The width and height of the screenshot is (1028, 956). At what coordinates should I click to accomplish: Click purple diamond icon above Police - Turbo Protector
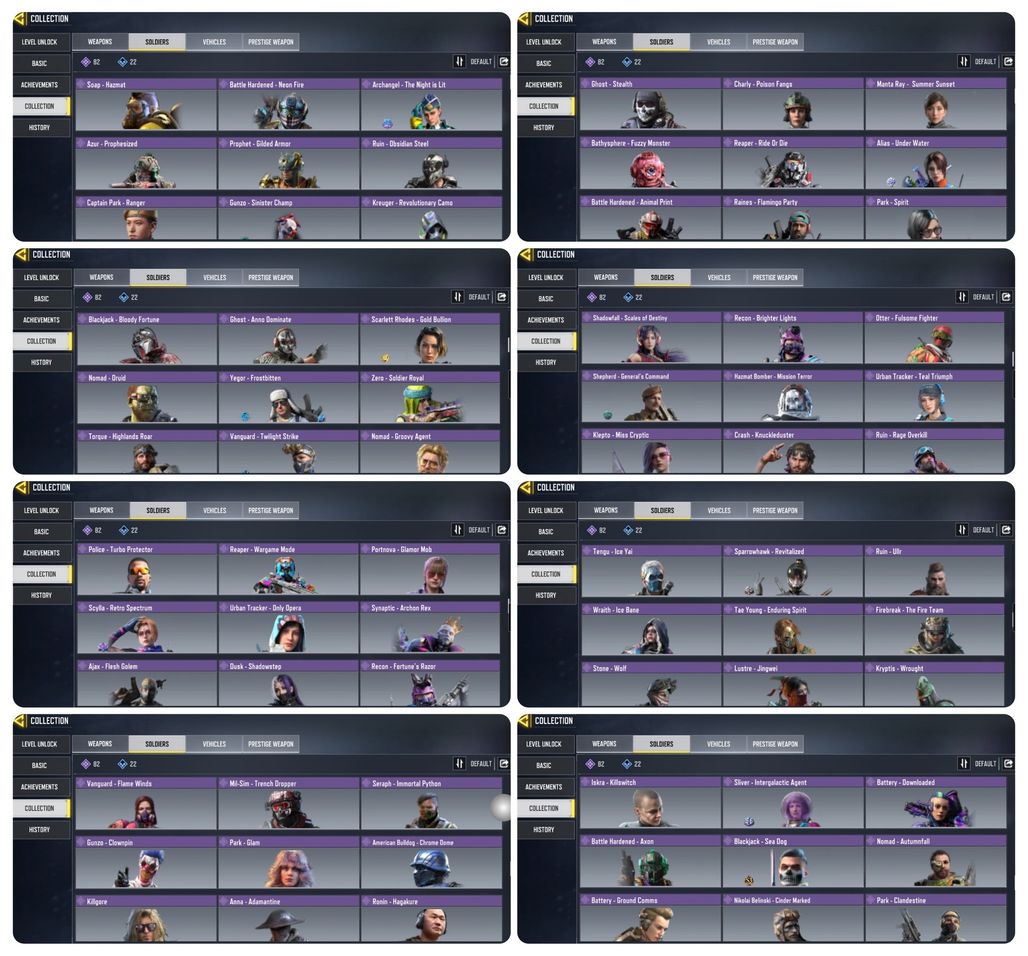(87, 530)
